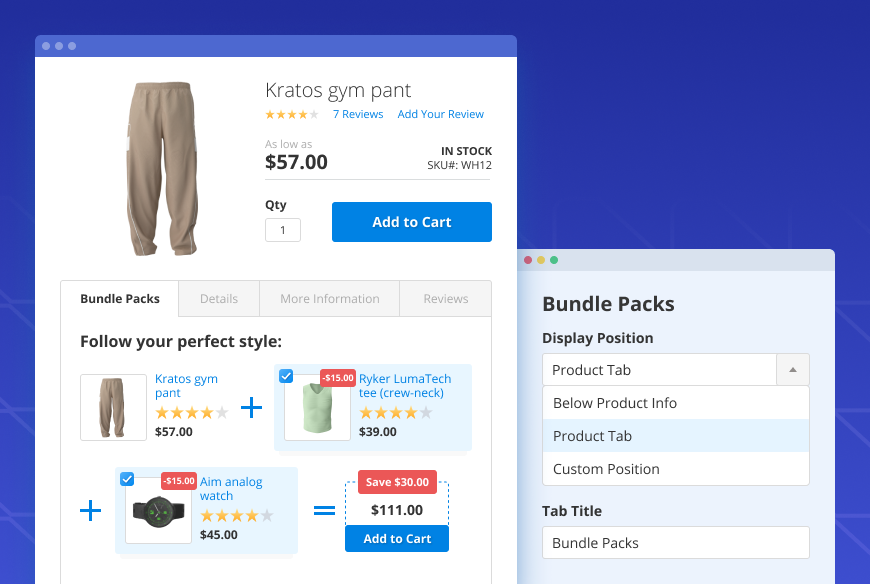Click the main Kratos gym pant image
Image resolution: width=870 pixels, height=584 pixels.
click(160, 170)
